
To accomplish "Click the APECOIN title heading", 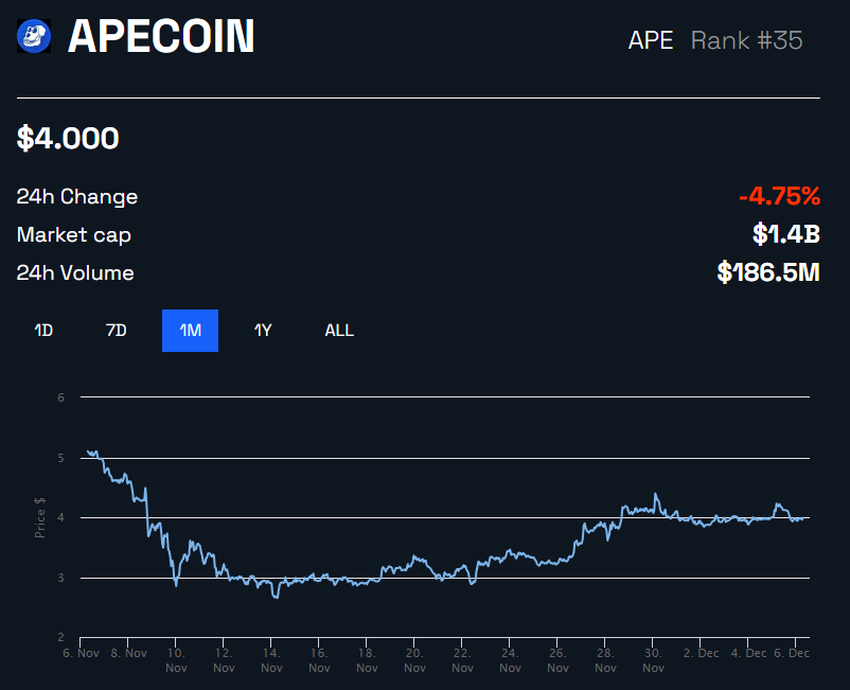I will [161, 37].
